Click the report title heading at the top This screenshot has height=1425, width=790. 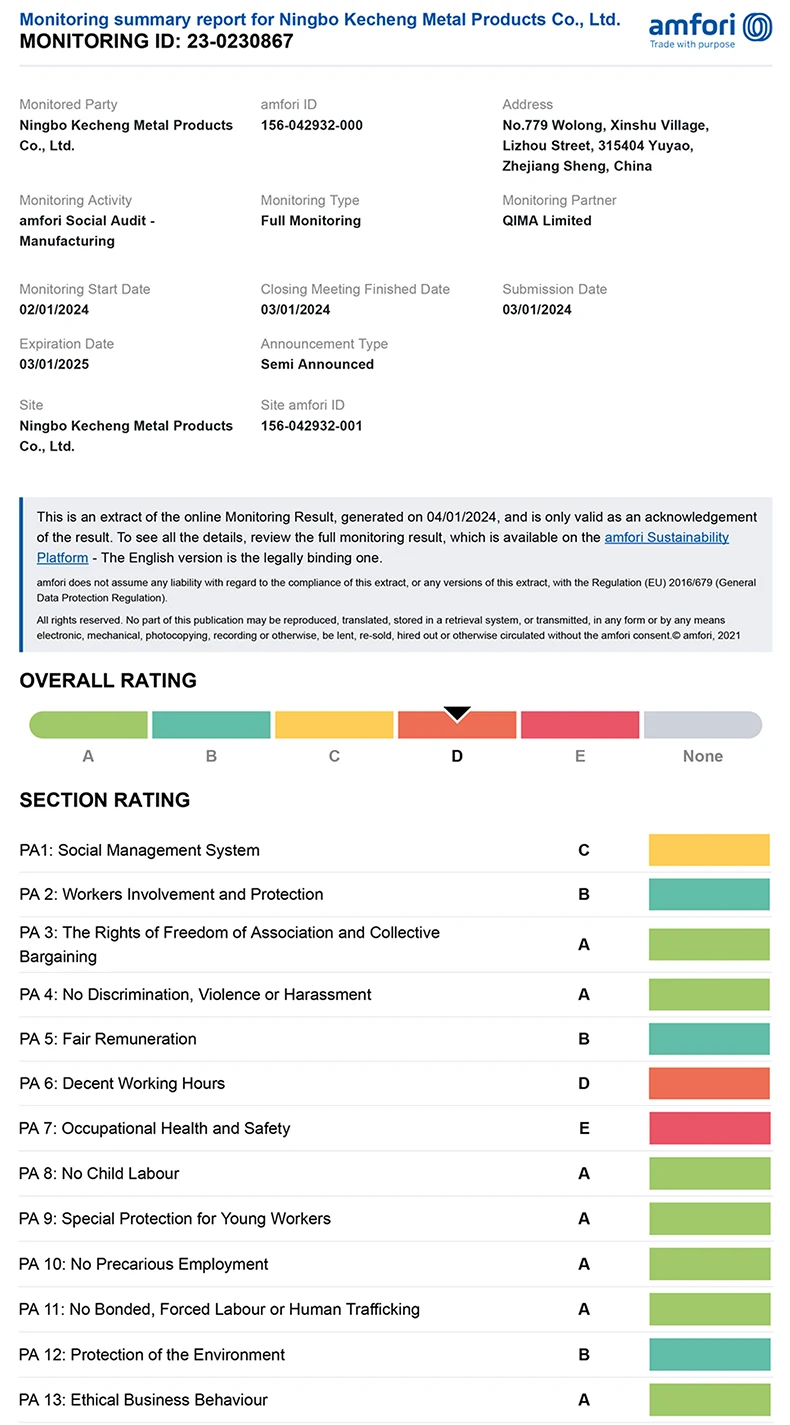click(320, 20)
